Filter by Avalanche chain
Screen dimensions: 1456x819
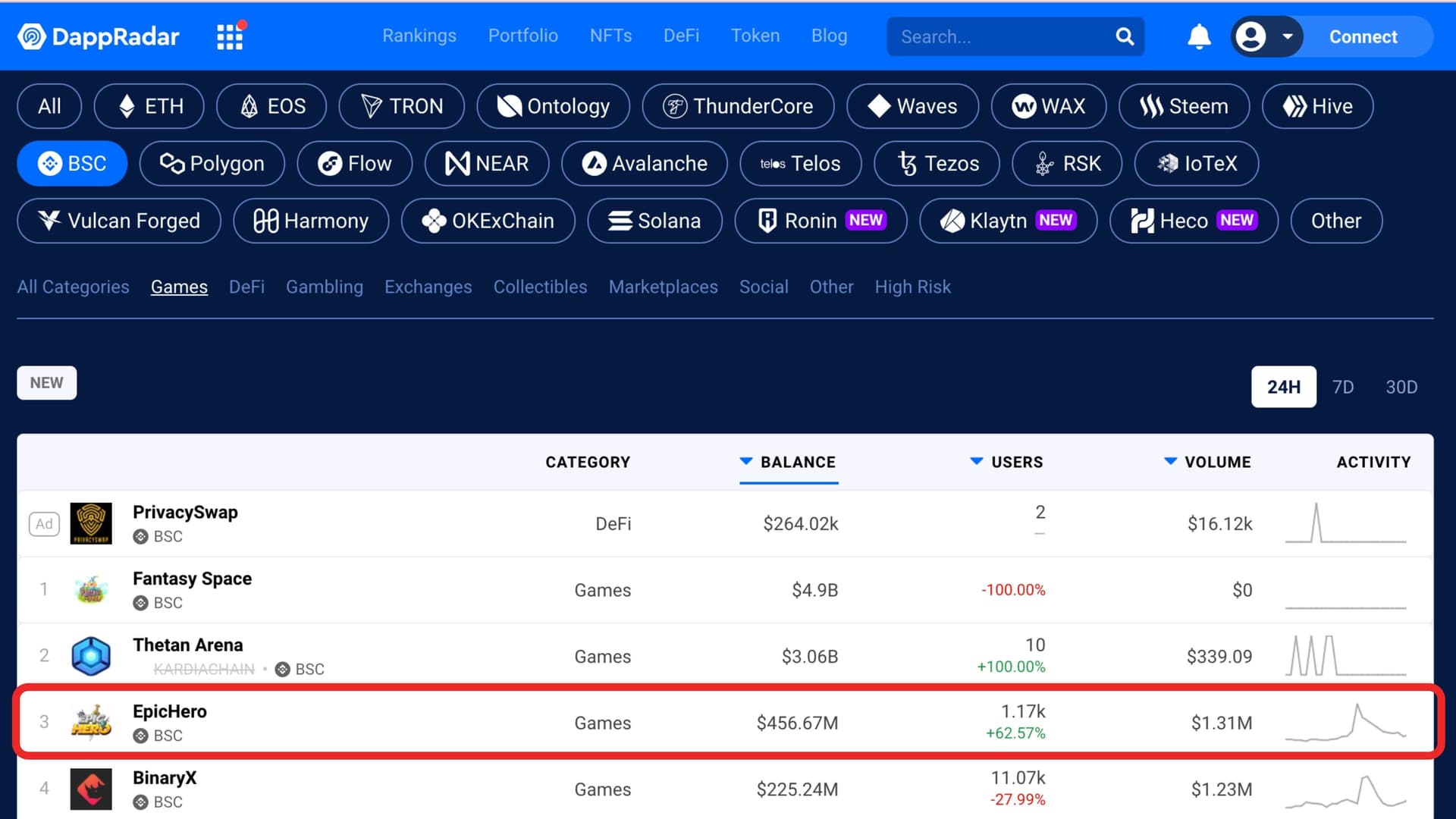(645, 164)
